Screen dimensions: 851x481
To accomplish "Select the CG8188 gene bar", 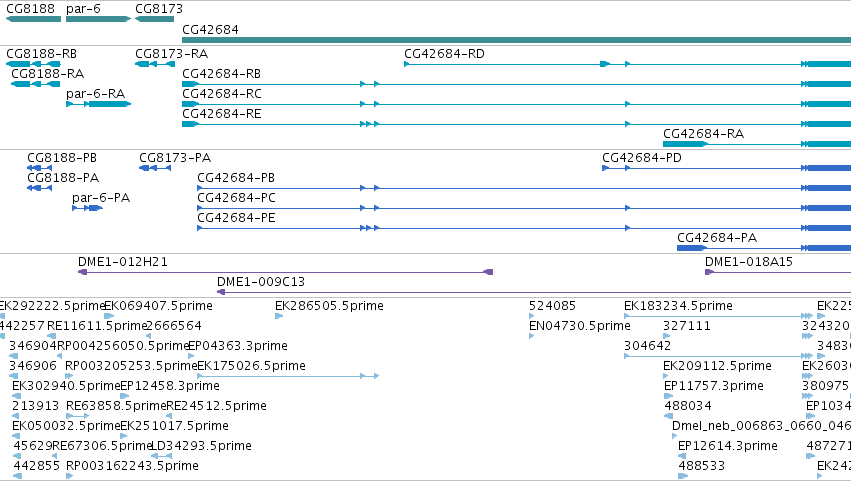I will (x=33, y=19).
